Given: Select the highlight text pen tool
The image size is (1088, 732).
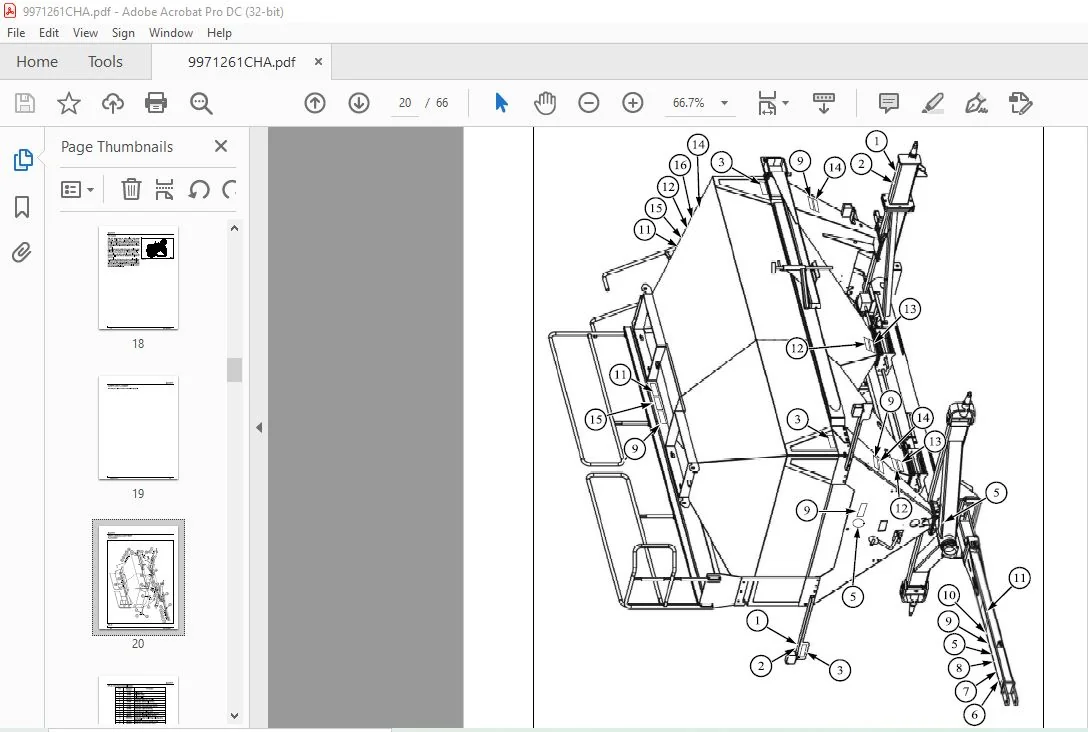Looking at the screenshot, I should [933, 103].
